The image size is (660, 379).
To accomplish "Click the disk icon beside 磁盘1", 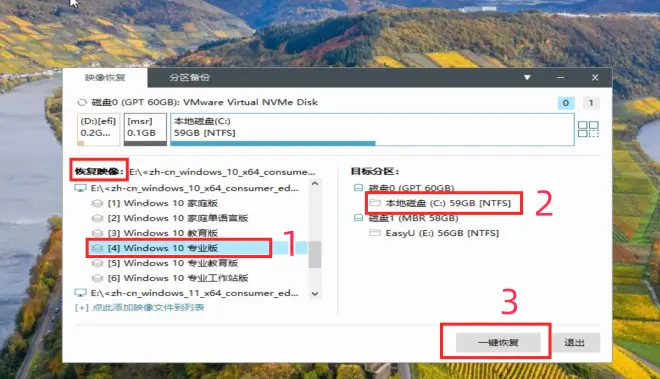I will [x=358, y=218].
